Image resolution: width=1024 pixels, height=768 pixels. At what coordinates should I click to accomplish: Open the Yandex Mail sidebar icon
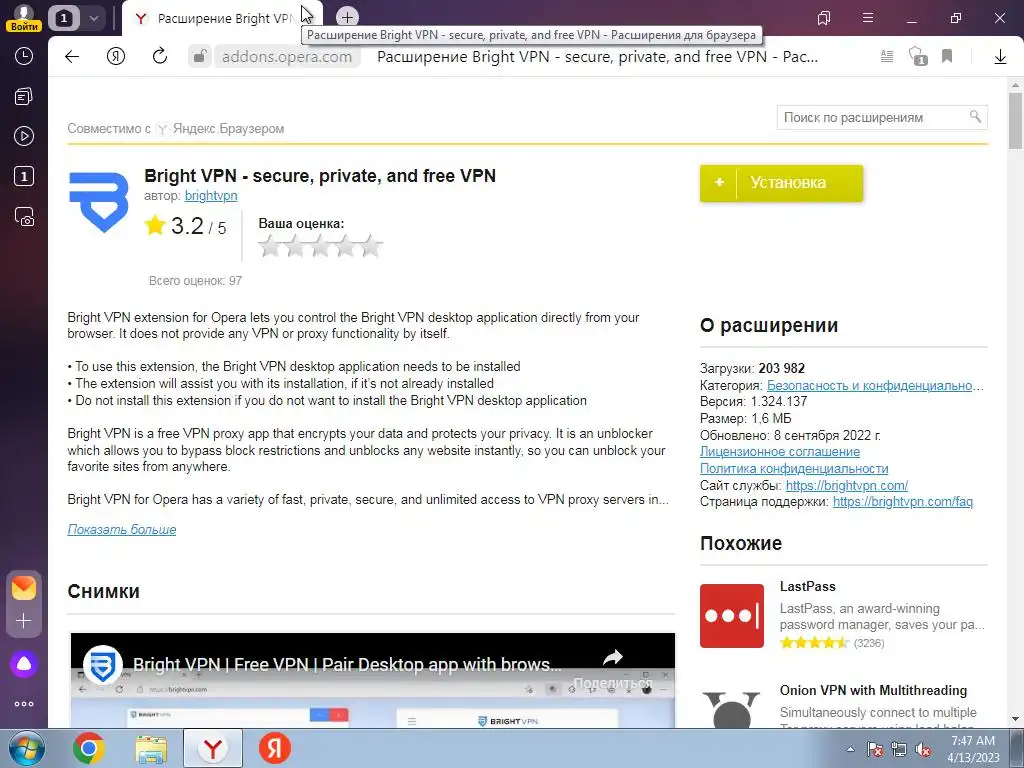point(24,588)
